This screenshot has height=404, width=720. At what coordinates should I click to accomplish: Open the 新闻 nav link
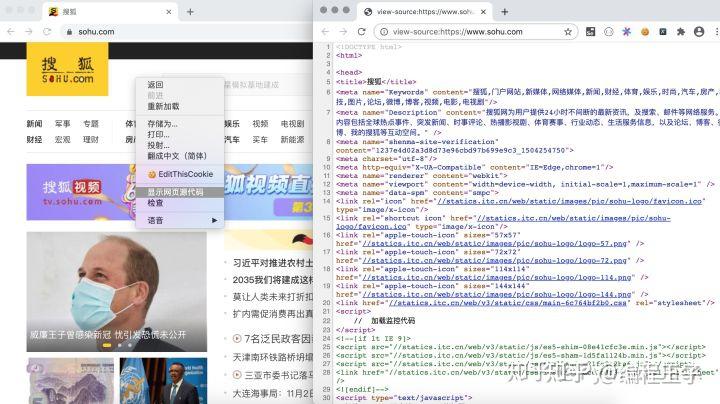(34, 123)
